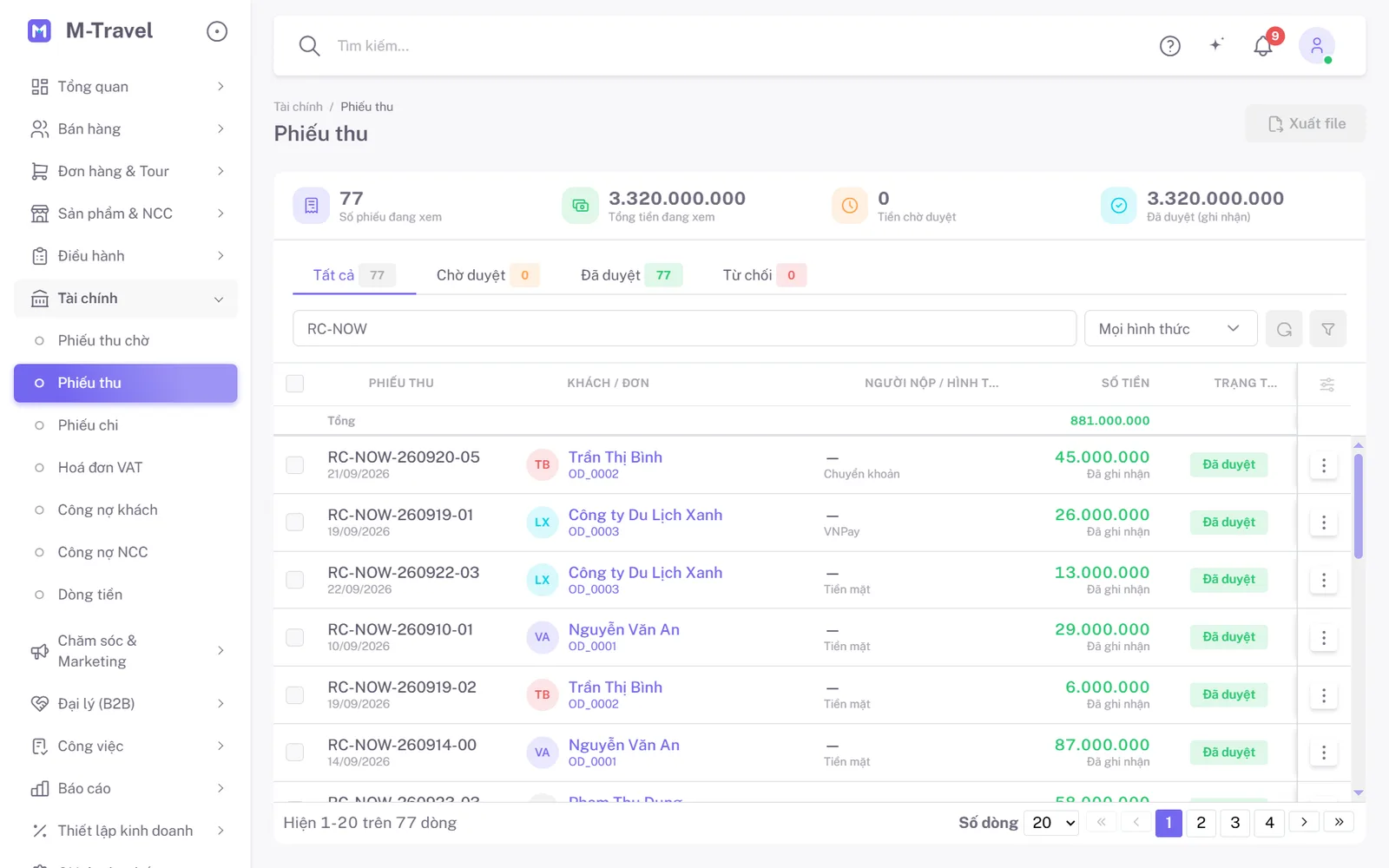
Task: Open the user profile avatar
Action: coord(1316,45)
